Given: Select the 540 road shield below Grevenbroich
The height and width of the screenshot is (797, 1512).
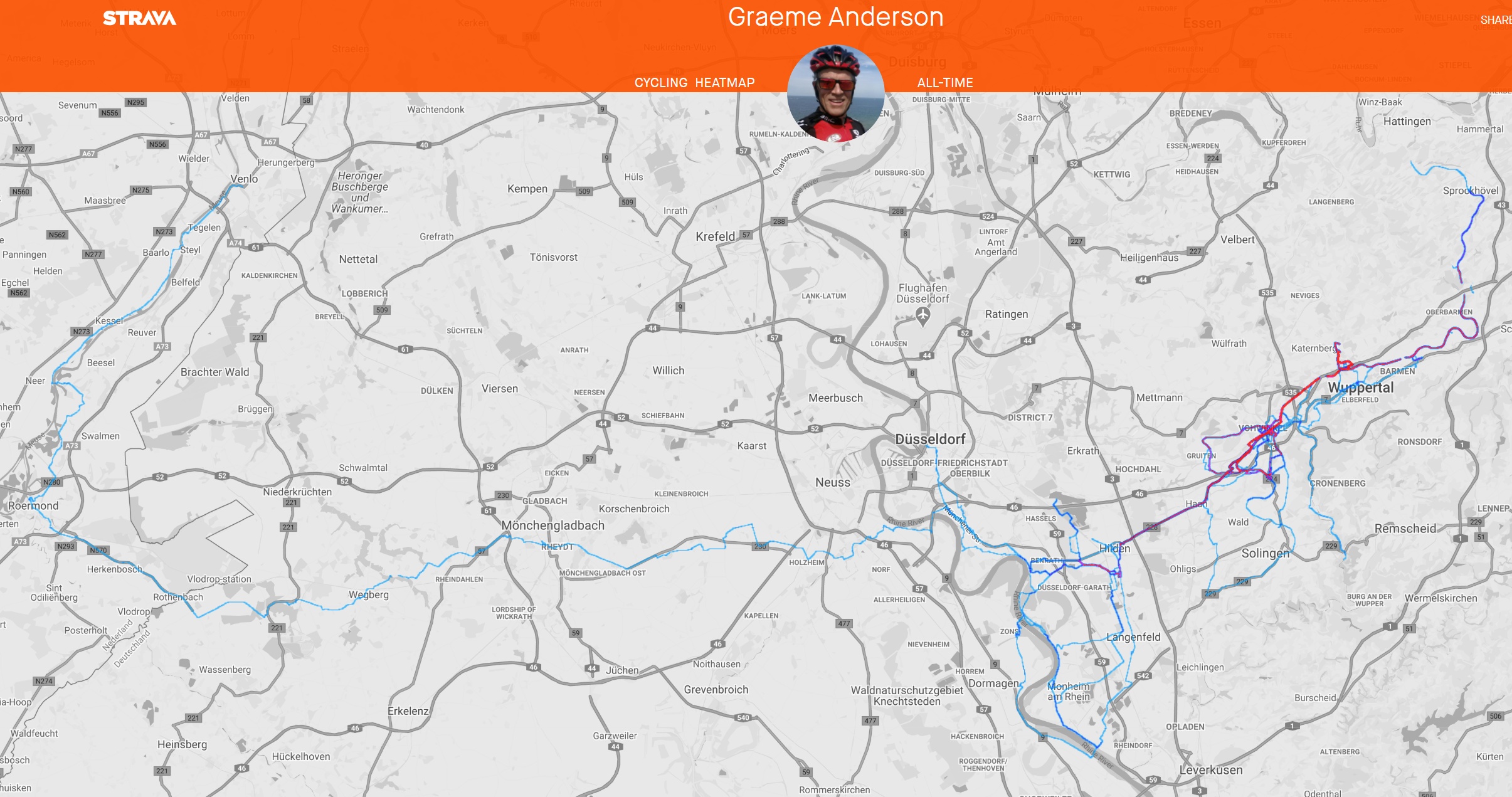Looking at the screenshot, I should click(x=743, y=717).
